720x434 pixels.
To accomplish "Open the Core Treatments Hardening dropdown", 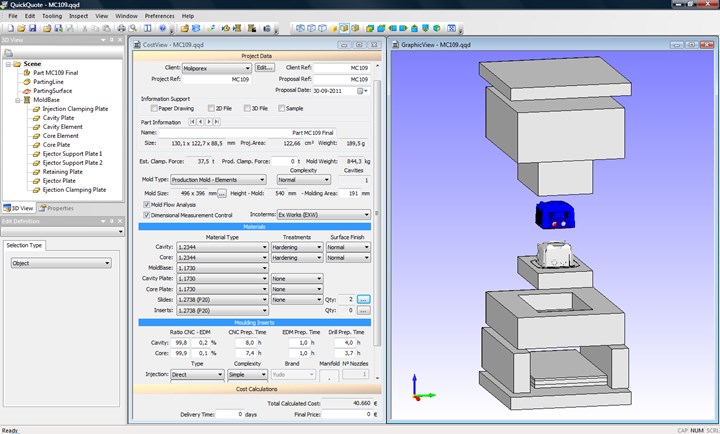I will [x=297, y=258].
